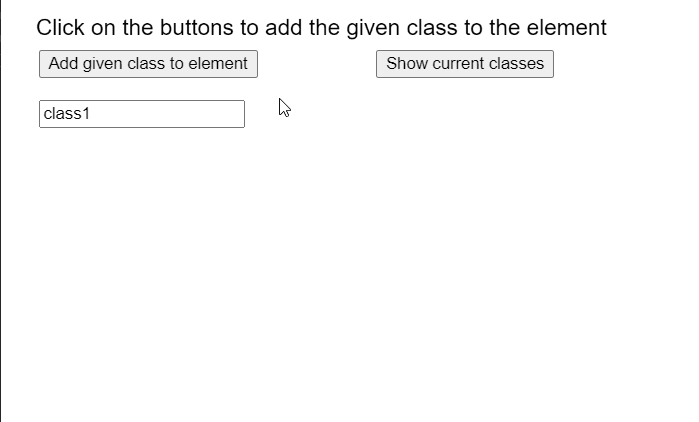This screenshot has width=699, height=422.
Task: Focus the text field containing class1
Action: 141,114
